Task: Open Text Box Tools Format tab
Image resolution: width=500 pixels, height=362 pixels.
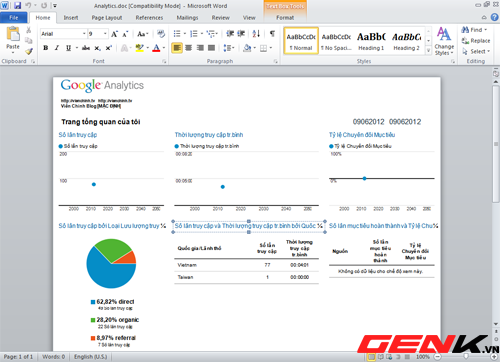Action: point(285,18)
